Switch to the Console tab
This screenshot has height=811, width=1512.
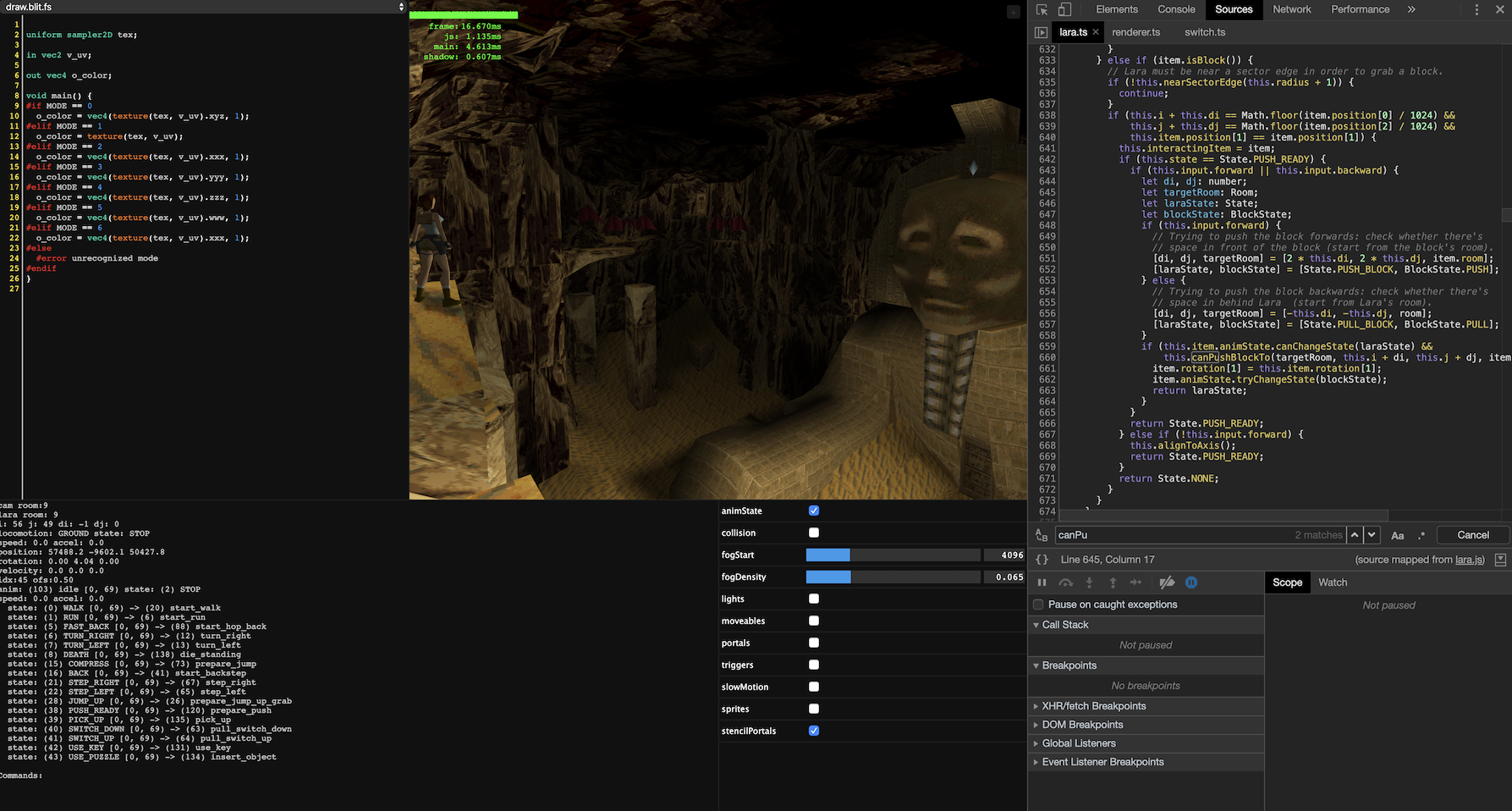coord(1176,9)
